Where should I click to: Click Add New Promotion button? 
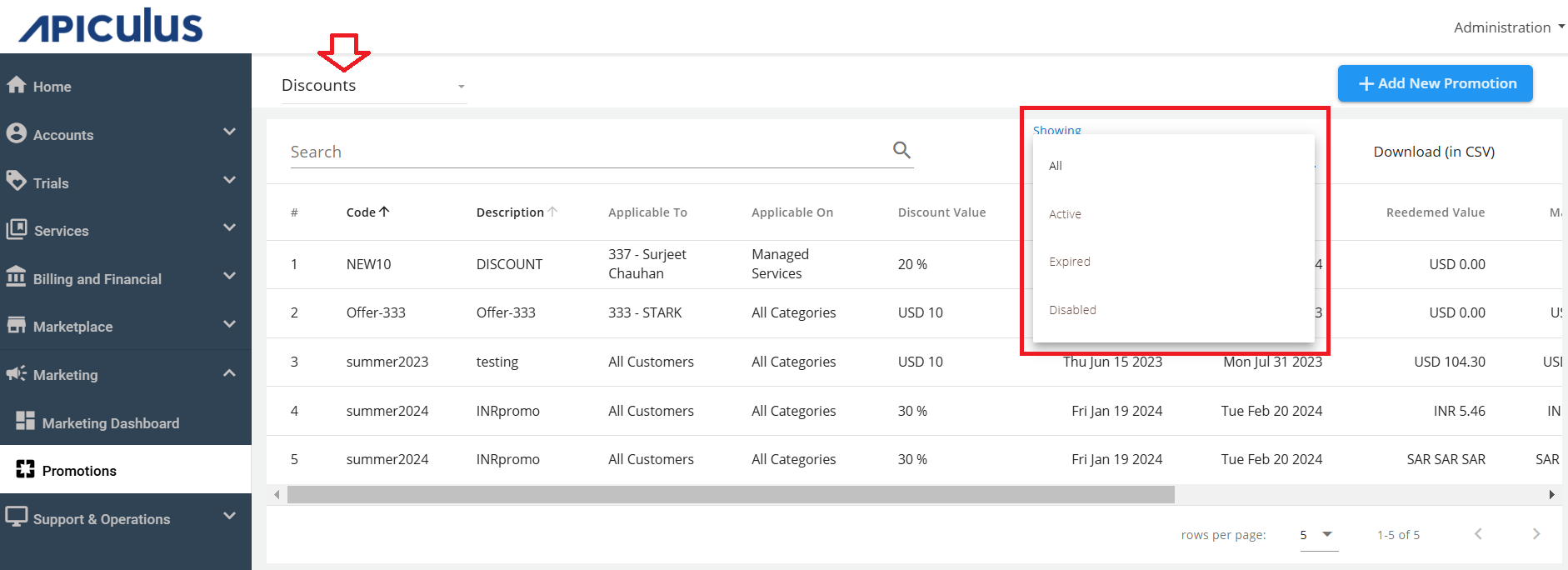tap(1435, 83)
